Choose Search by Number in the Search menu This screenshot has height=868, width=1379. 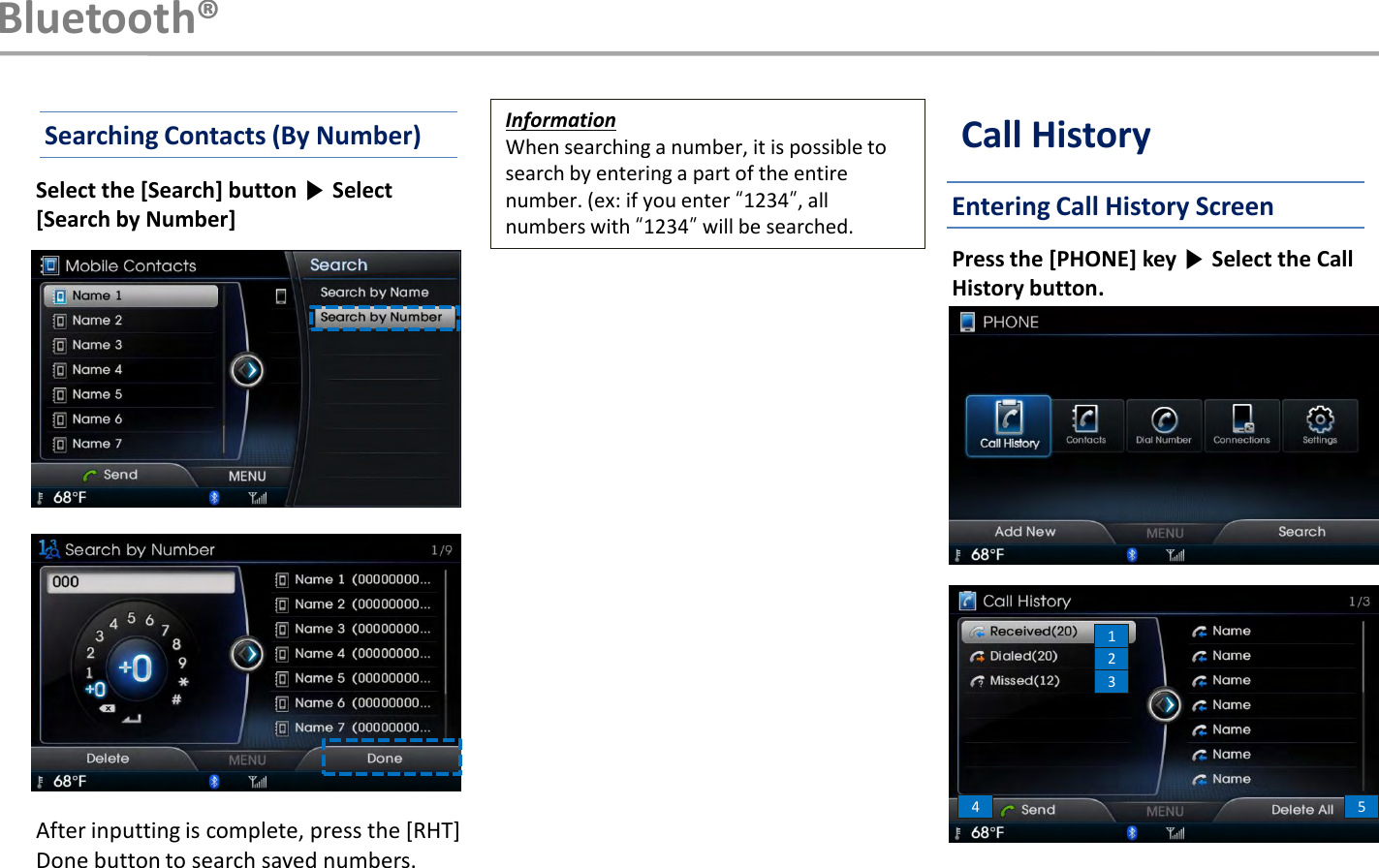tap(383, 317)
